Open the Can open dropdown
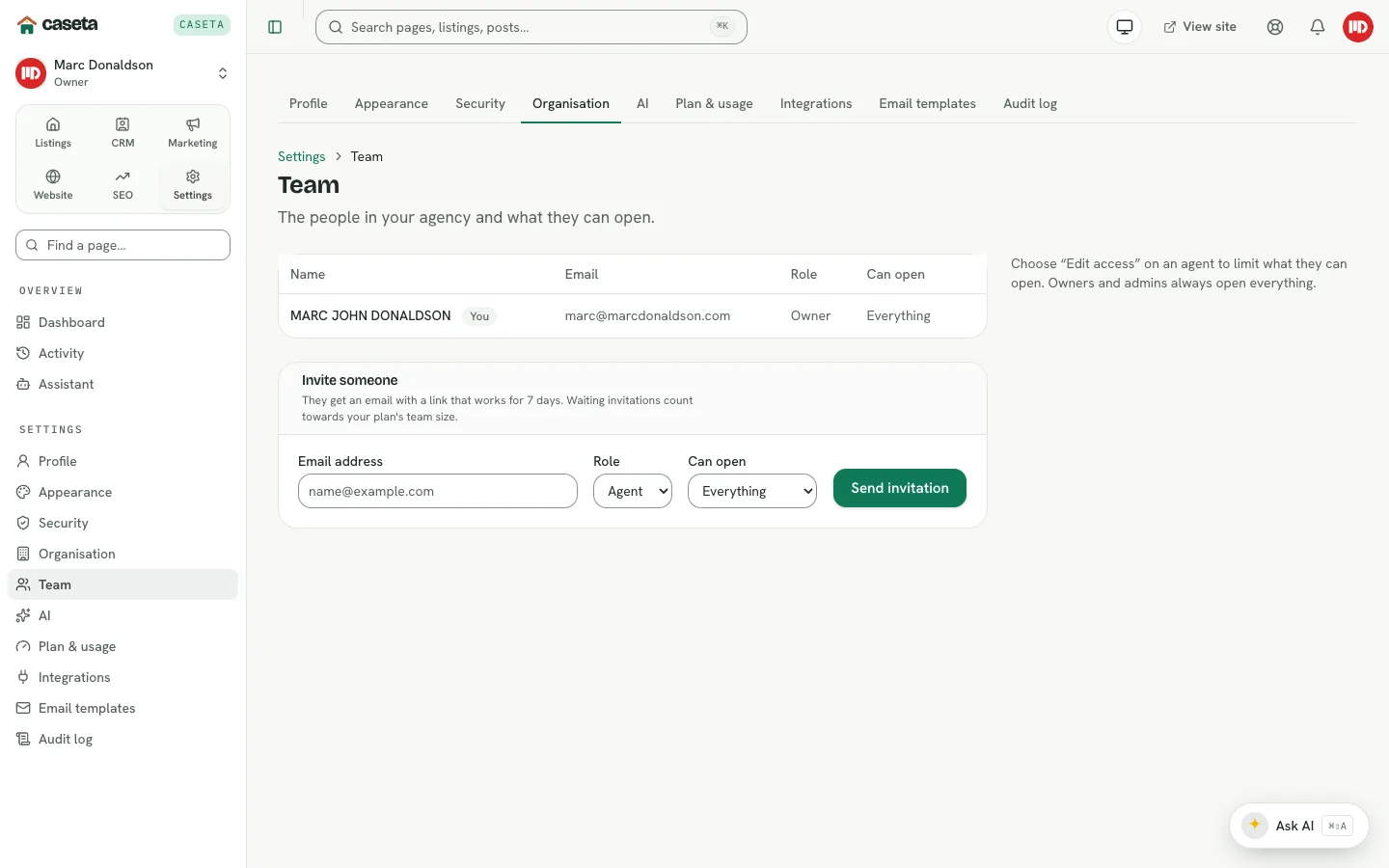1389x868 pixels. (x=752, y=491)
